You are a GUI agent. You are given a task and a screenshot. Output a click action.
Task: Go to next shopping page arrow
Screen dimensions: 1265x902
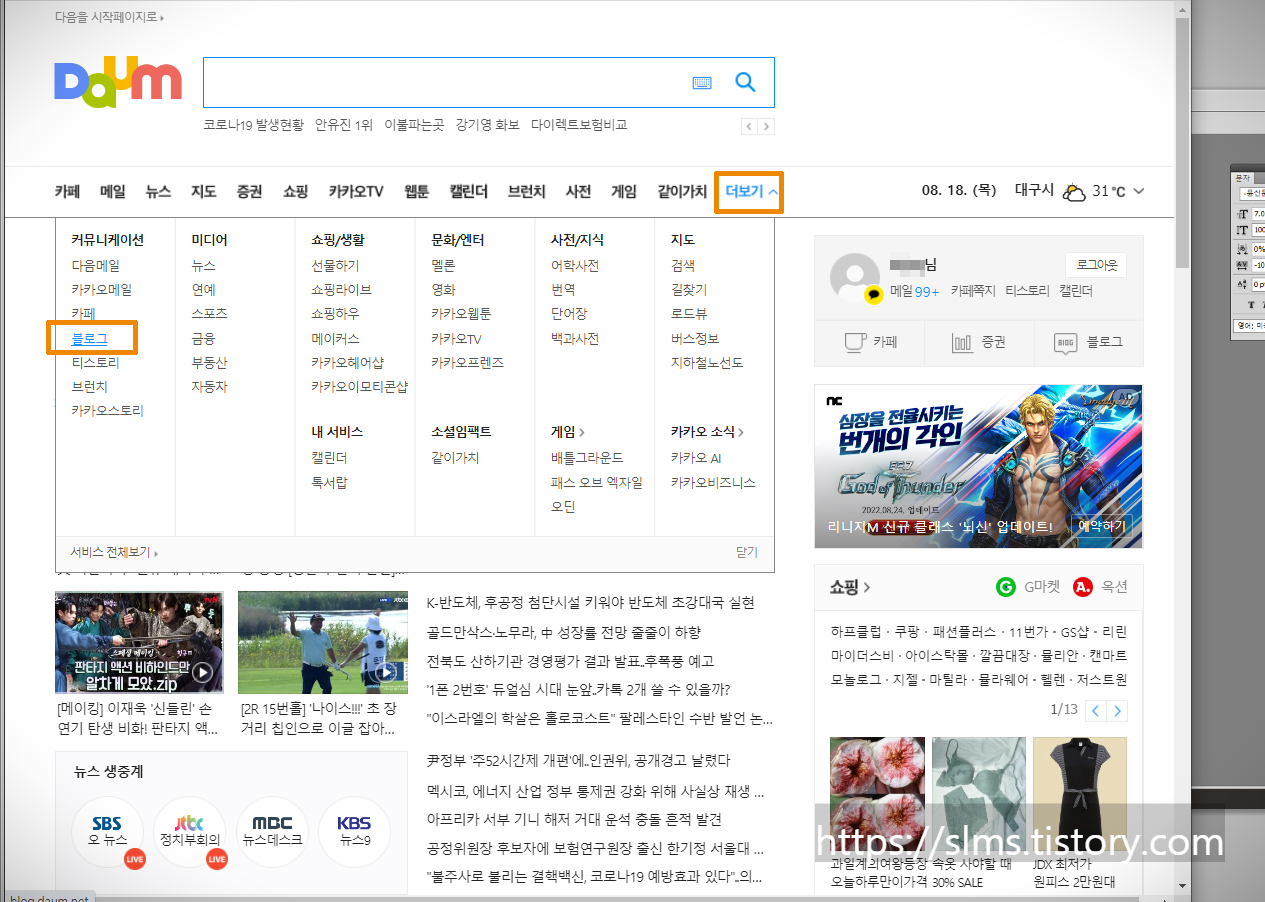point(1118,711)
